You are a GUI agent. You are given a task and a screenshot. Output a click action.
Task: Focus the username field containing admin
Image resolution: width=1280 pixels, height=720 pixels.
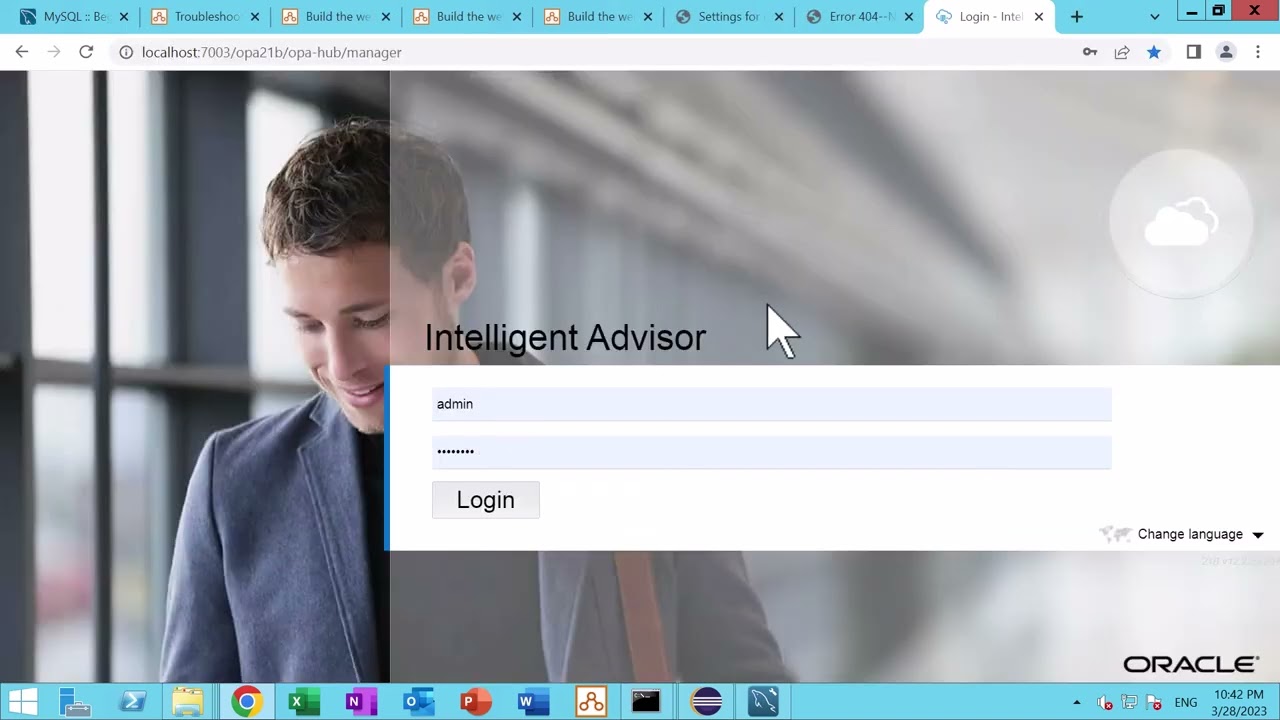click(x=771, y=404)
